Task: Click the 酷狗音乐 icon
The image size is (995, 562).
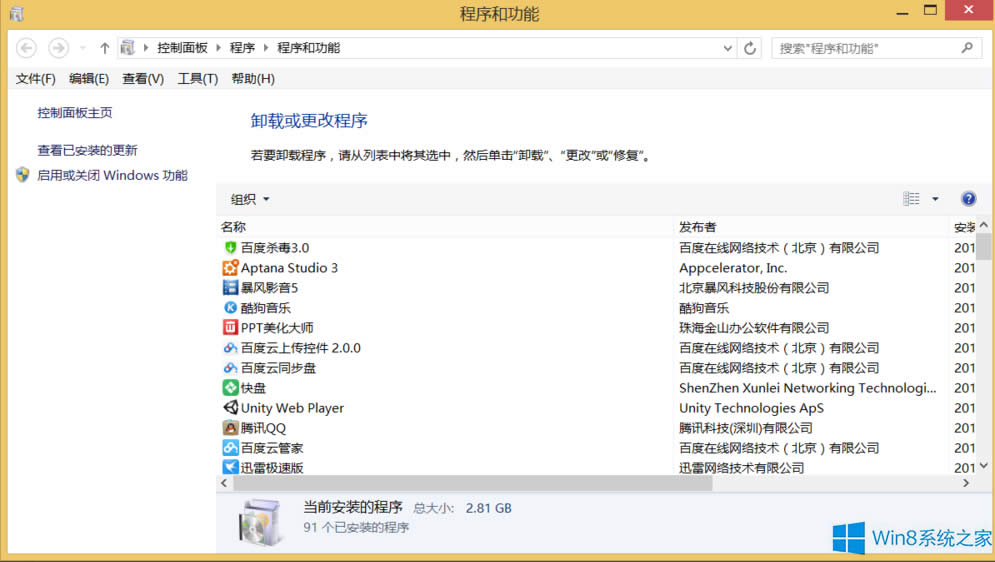Action: 230,308
